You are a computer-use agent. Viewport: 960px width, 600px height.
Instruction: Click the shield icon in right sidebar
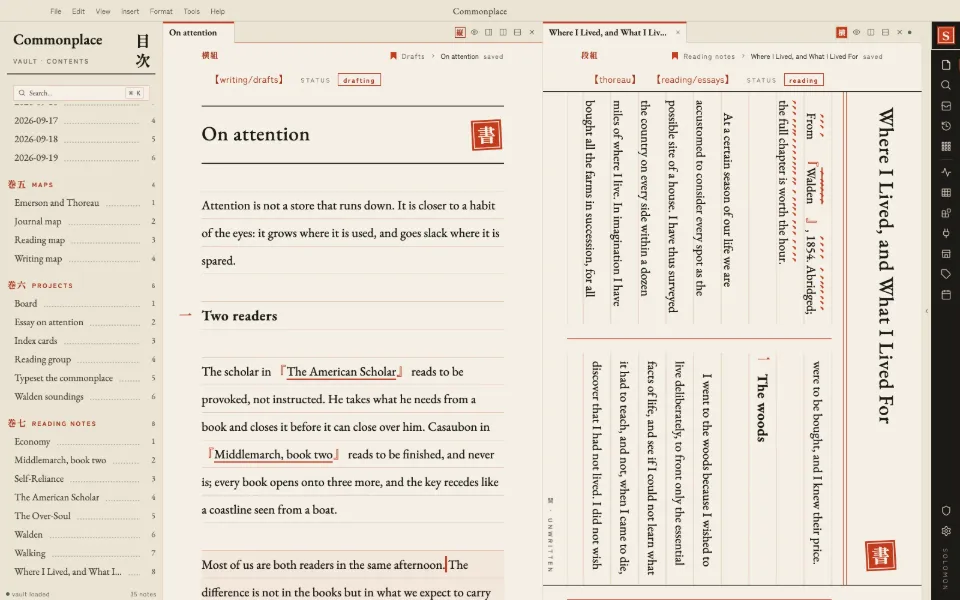(x=946, y=511)
